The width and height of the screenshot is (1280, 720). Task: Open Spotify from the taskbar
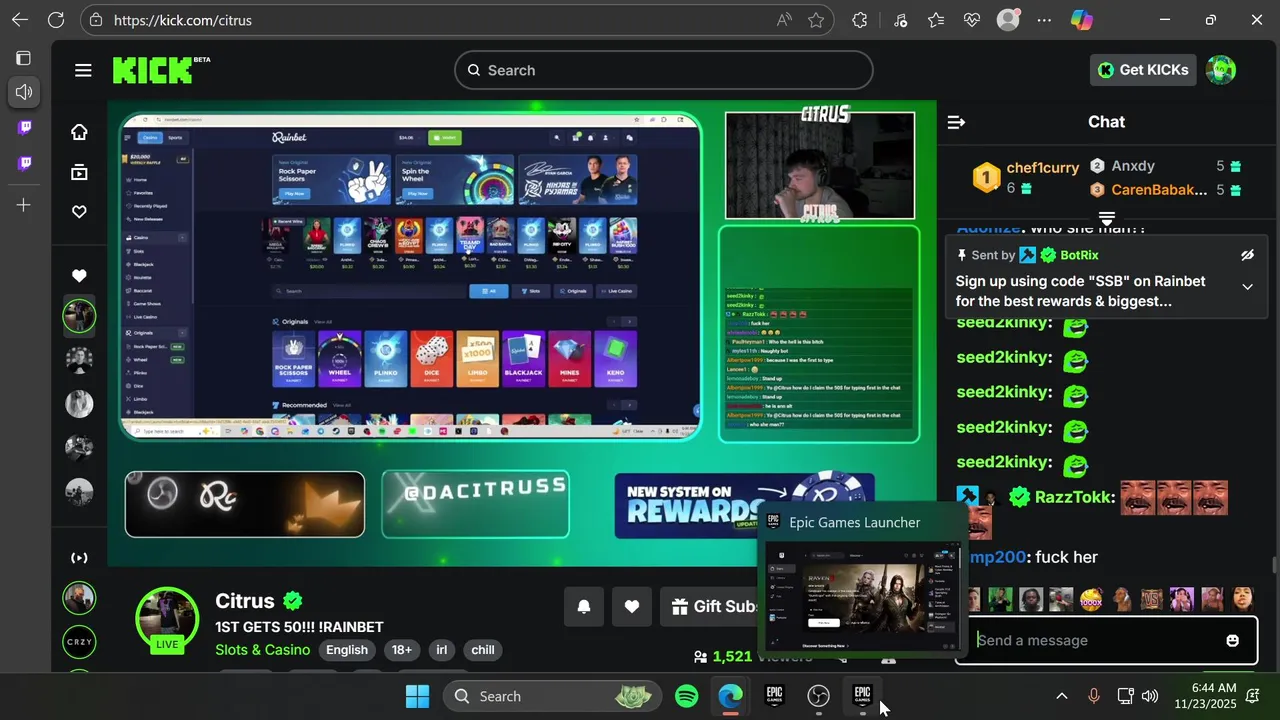[687, 696]
